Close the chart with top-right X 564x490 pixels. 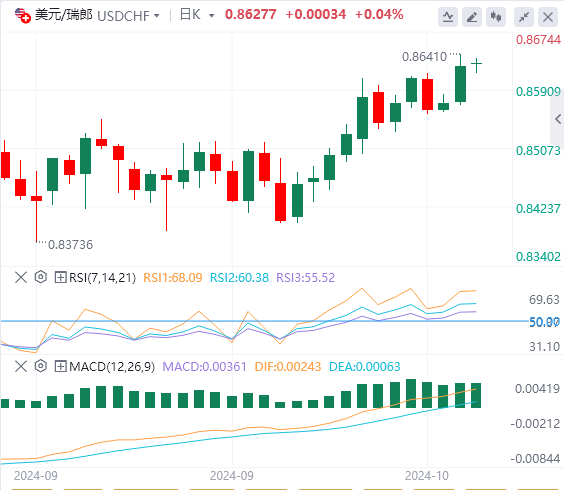(x=548, y=17)
